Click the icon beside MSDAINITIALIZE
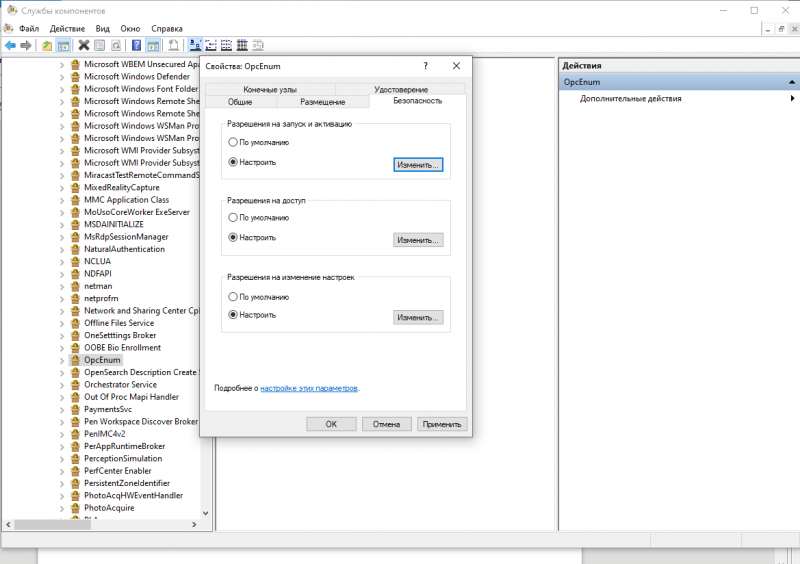 point(74,224)
